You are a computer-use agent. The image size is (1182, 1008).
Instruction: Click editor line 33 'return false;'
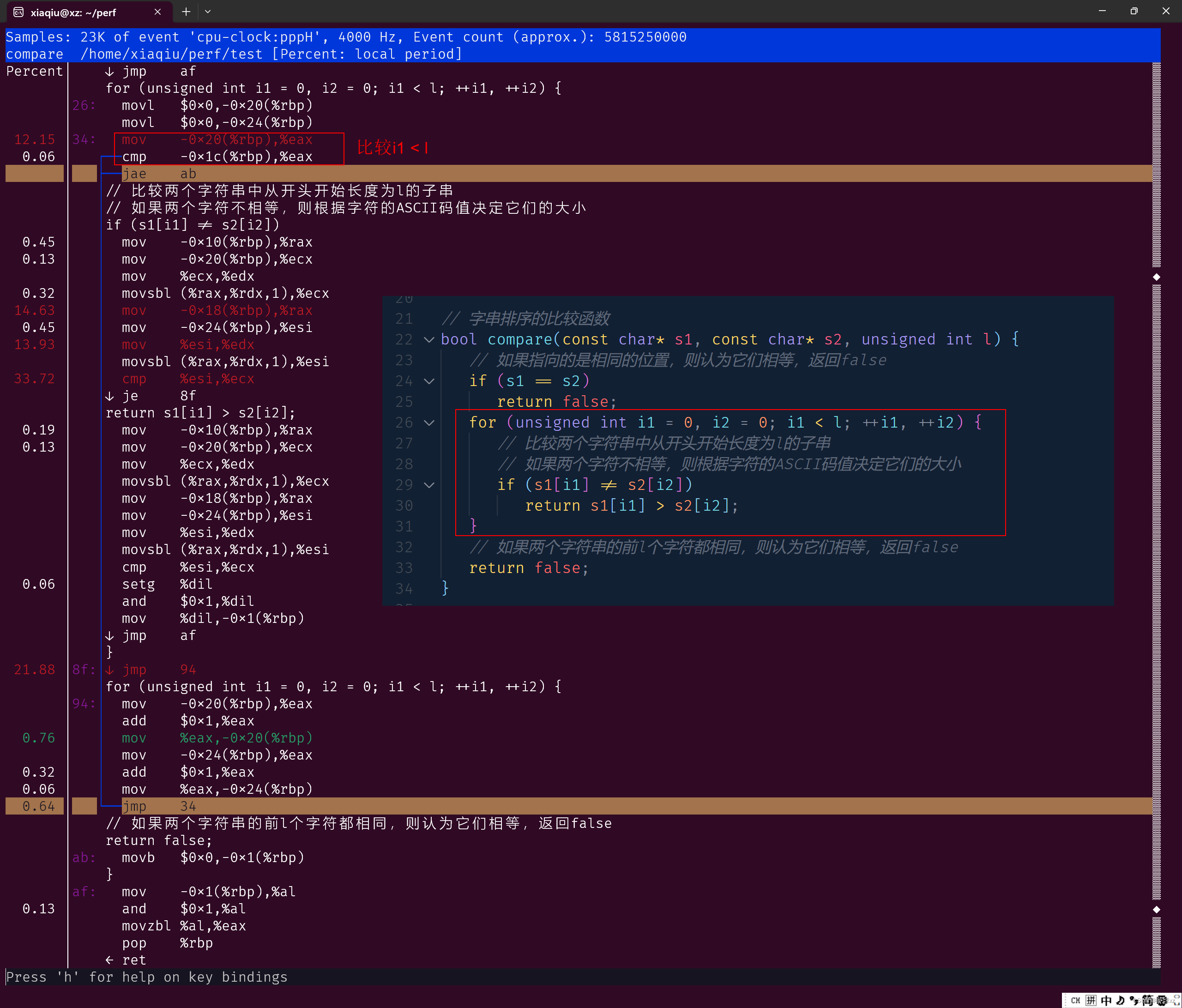[x=529, y=567]
